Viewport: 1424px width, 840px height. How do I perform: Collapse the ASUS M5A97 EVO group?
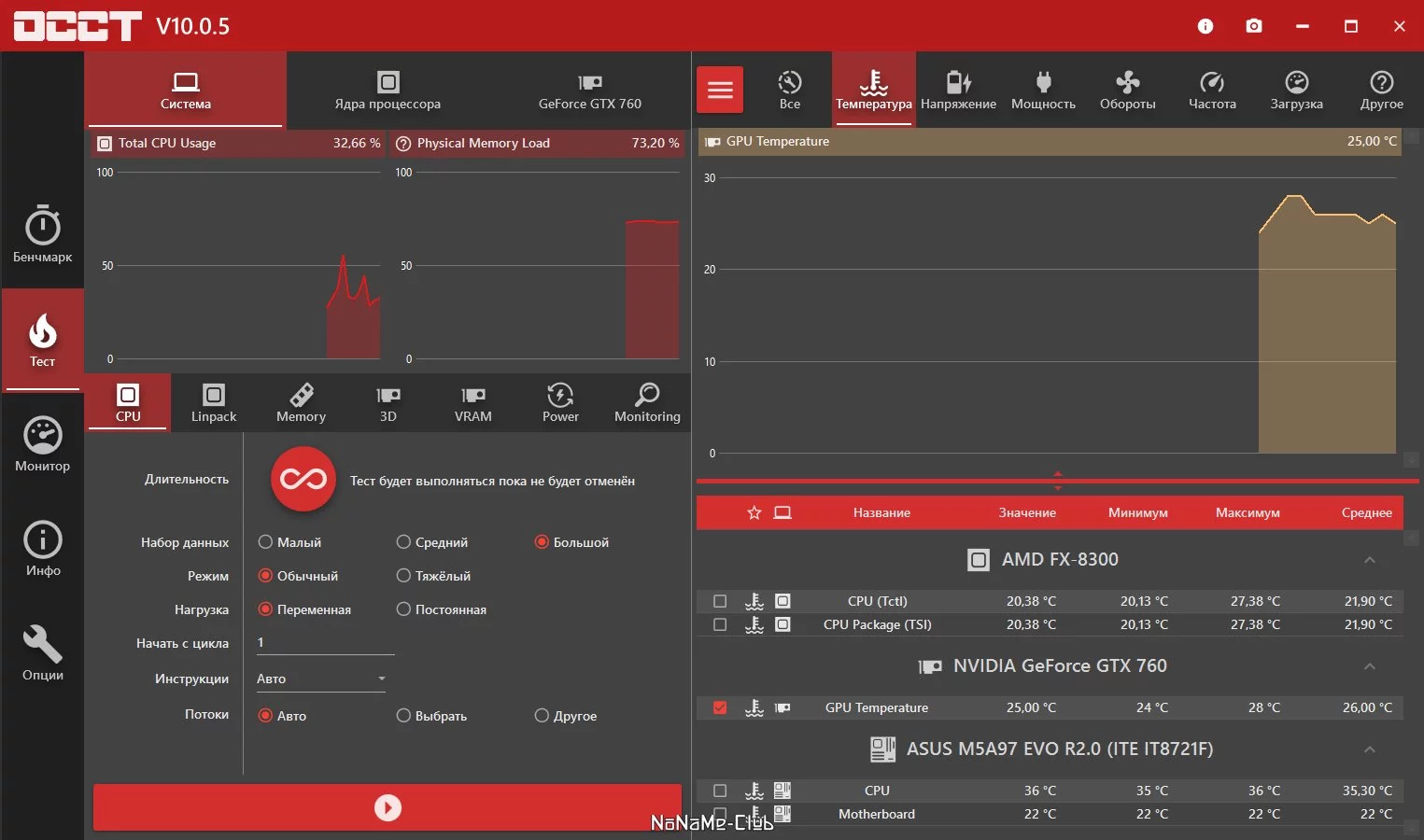point(1370,749)
